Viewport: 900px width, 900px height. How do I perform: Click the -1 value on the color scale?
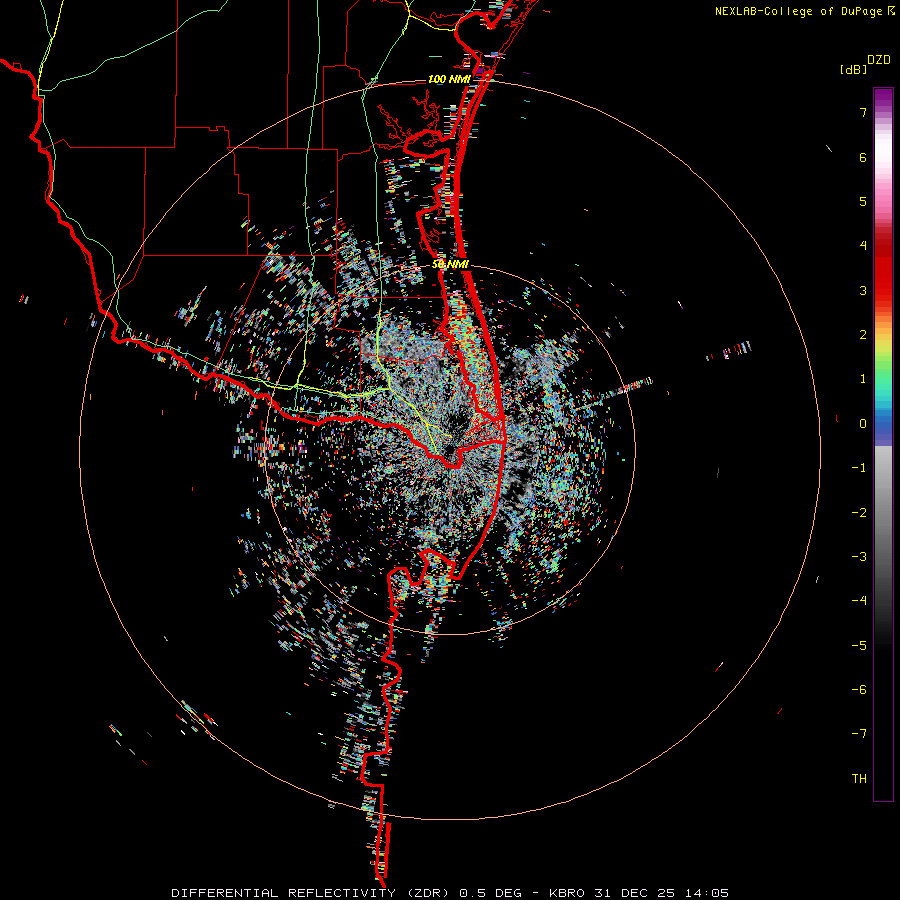859,468
